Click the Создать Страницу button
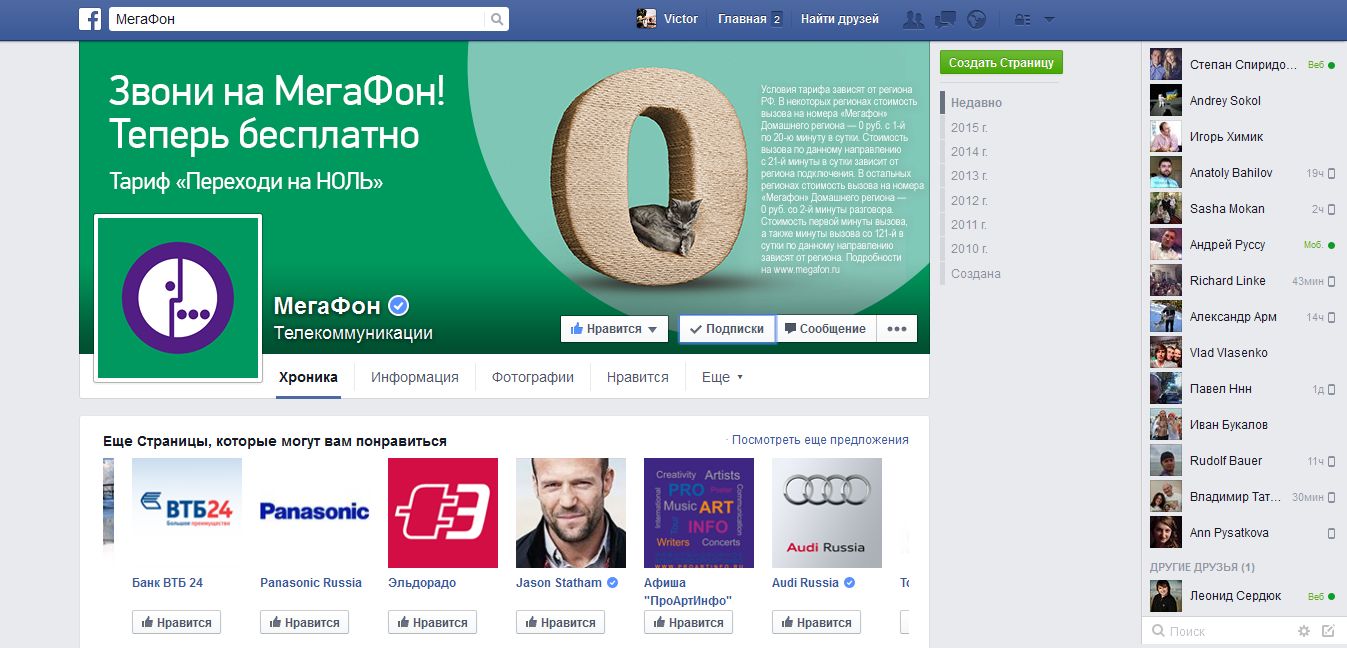This screenshot has height=648, width=1347. pos(1001,62)
